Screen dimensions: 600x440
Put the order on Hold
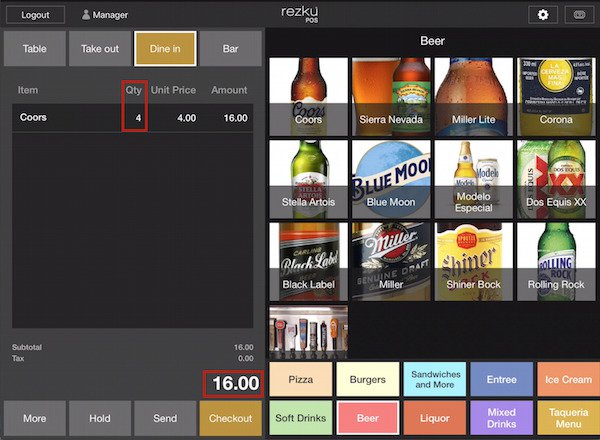tap(100, 418)
